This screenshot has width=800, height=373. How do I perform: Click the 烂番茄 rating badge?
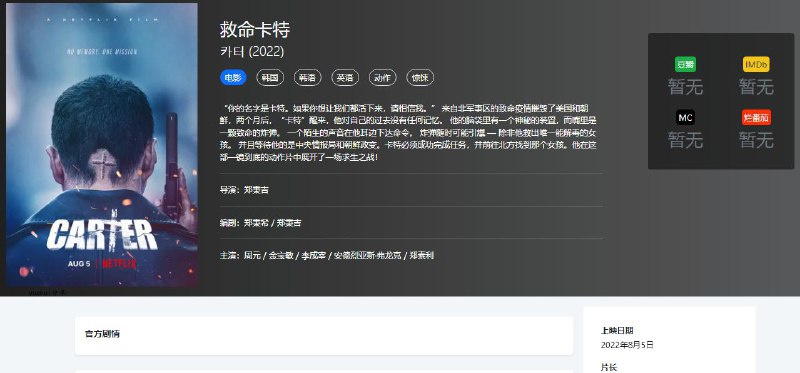pos(756,118)
